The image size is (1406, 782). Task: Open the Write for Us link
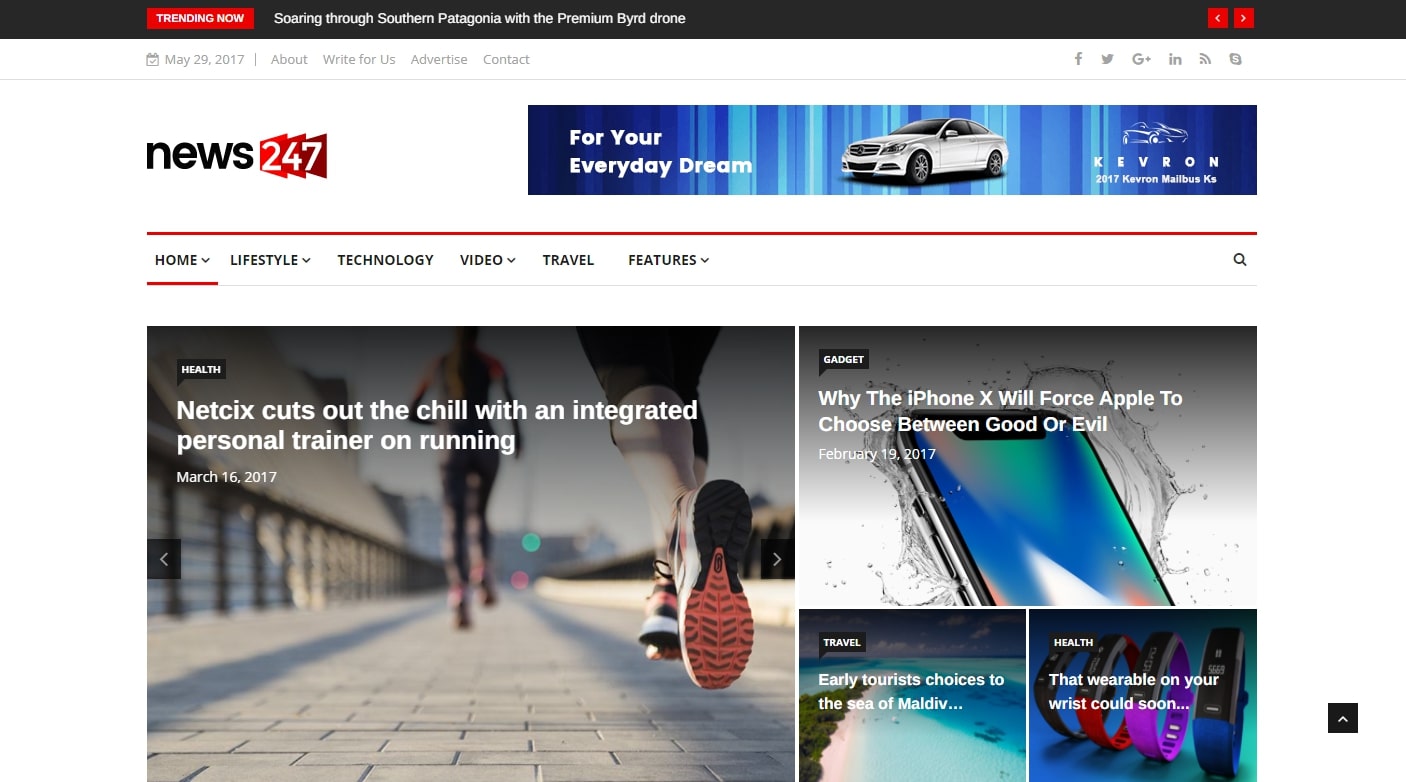(359, 59)
